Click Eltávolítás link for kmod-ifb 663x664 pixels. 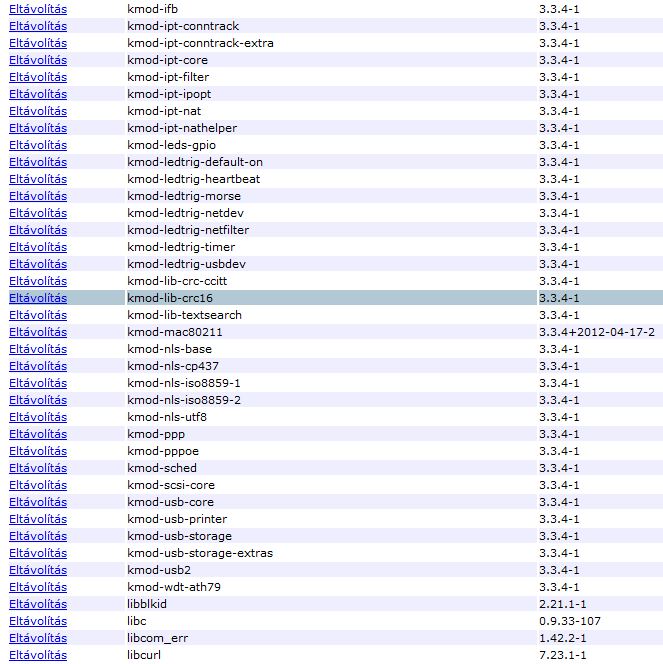click(38, 9)
